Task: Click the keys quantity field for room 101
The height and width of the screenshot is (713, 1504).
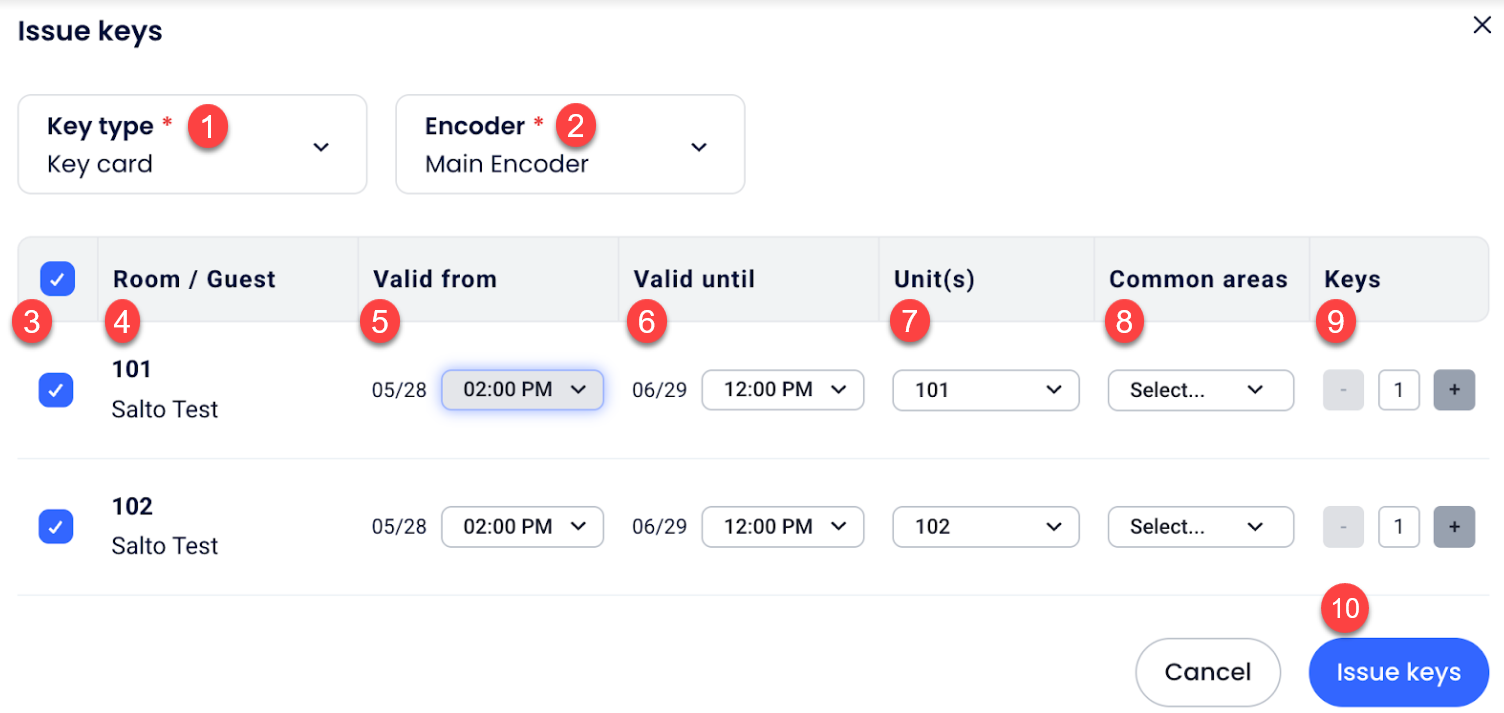Action: (x=1398, y=390)
